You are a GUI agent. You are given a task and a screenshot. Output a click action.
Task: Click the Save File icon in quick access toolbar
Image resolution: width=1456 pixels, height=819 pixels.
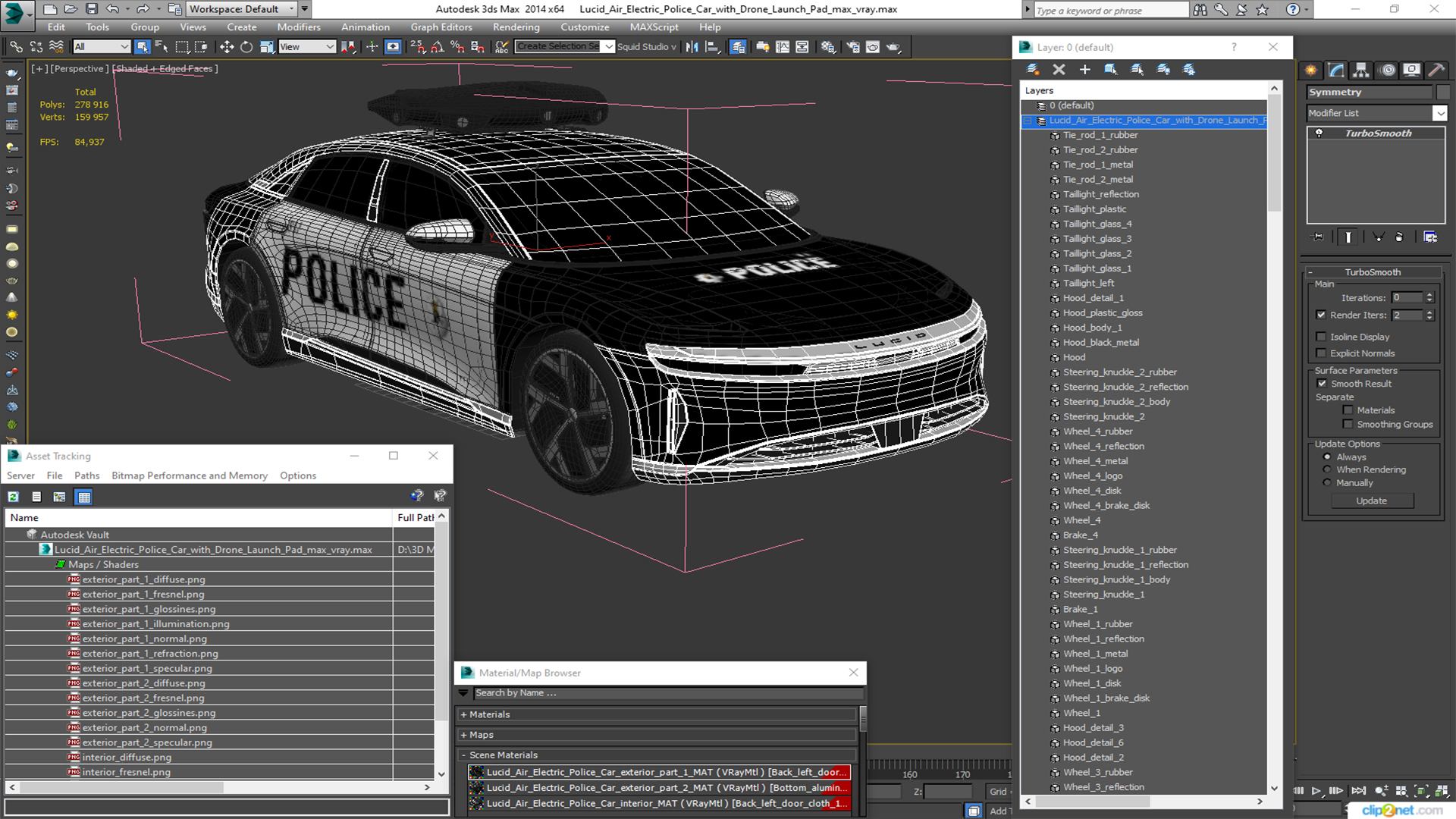pos(91,9)
